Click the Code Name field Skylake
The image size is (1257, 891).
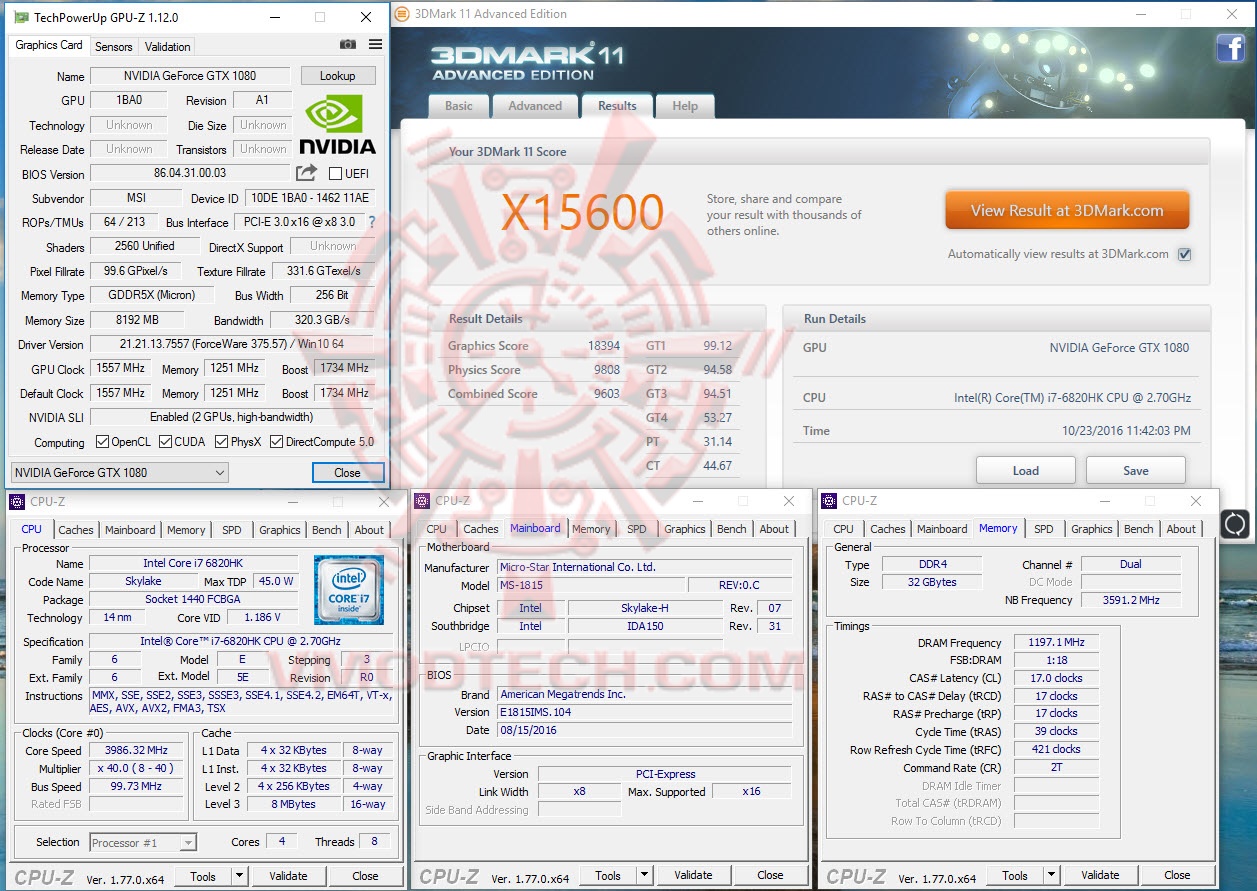pyautogui.click(x=143, y=582)
